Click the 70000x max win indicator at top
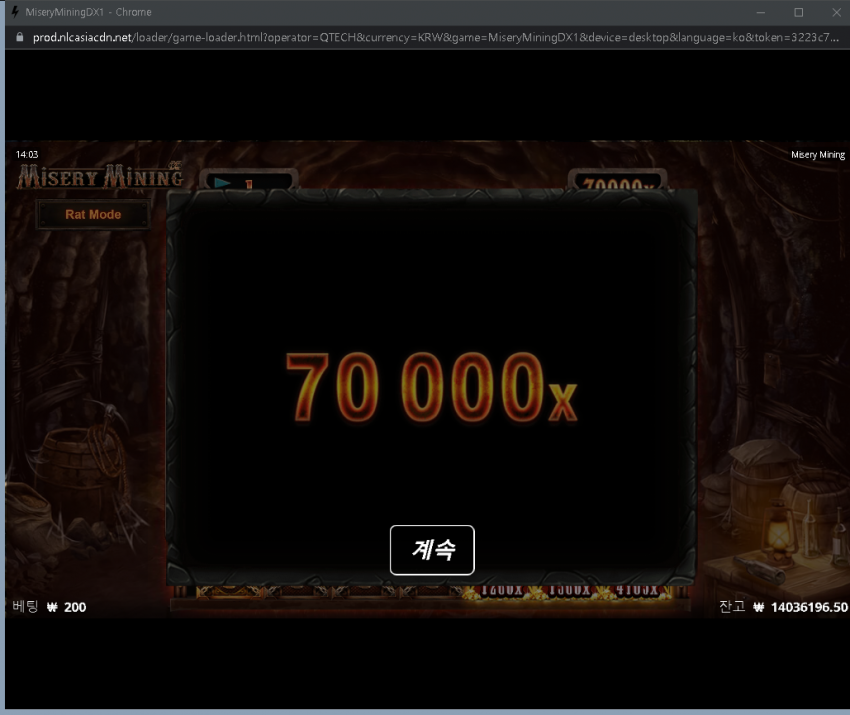This screenshot has height=715, width=850. pyautogui.click(x=617, y=181)
